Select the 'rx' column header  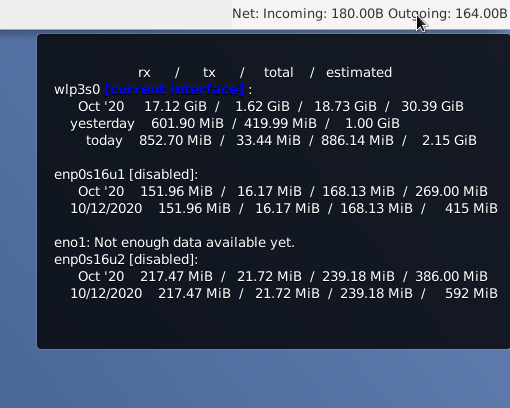[144, 73]
